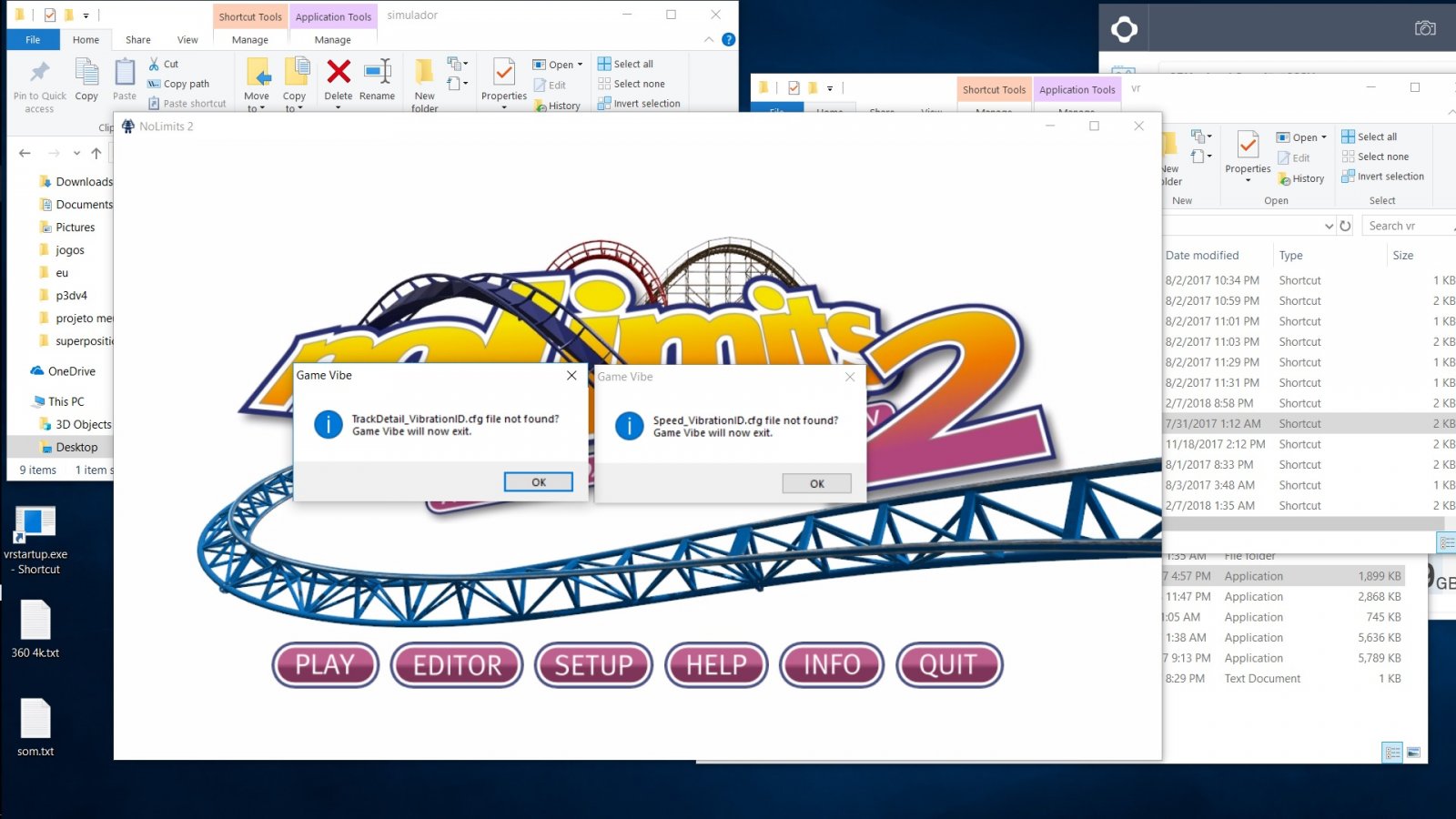
Task: Switch to the Share ribbon tab
Action: coord(138,40)
